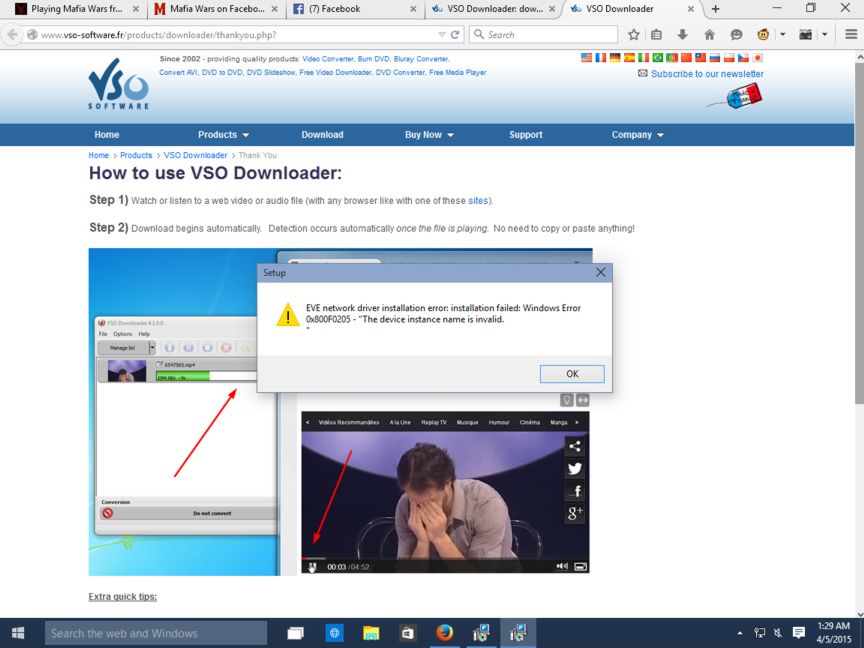Click the Czech flag language
Image resolution: width=864 pixels, height=648 pixels.
click(743, 57)
